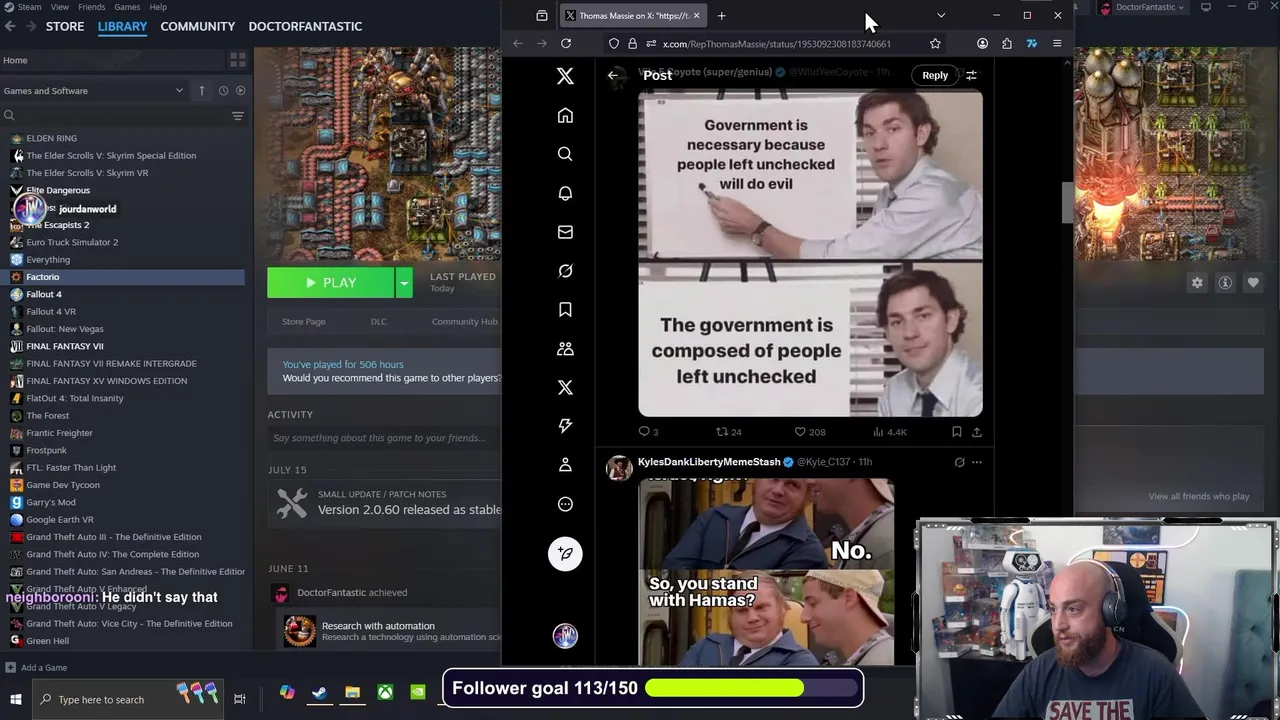Bookmark this page with the star icon
This screenshot has height=720, width=1280.
click(x=935, y=43)
